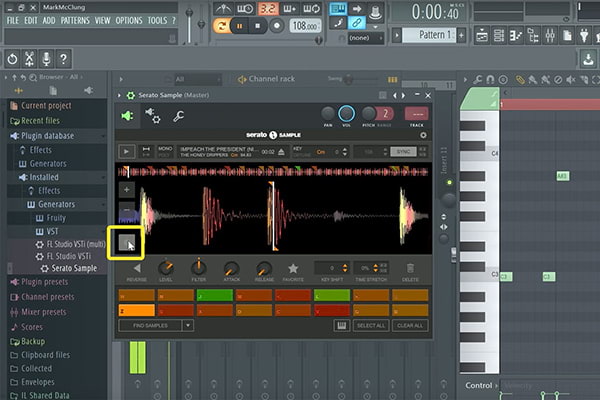600x400 pixels.
Task: Toggle wait for input before recording
Action: tap(245, 8)
